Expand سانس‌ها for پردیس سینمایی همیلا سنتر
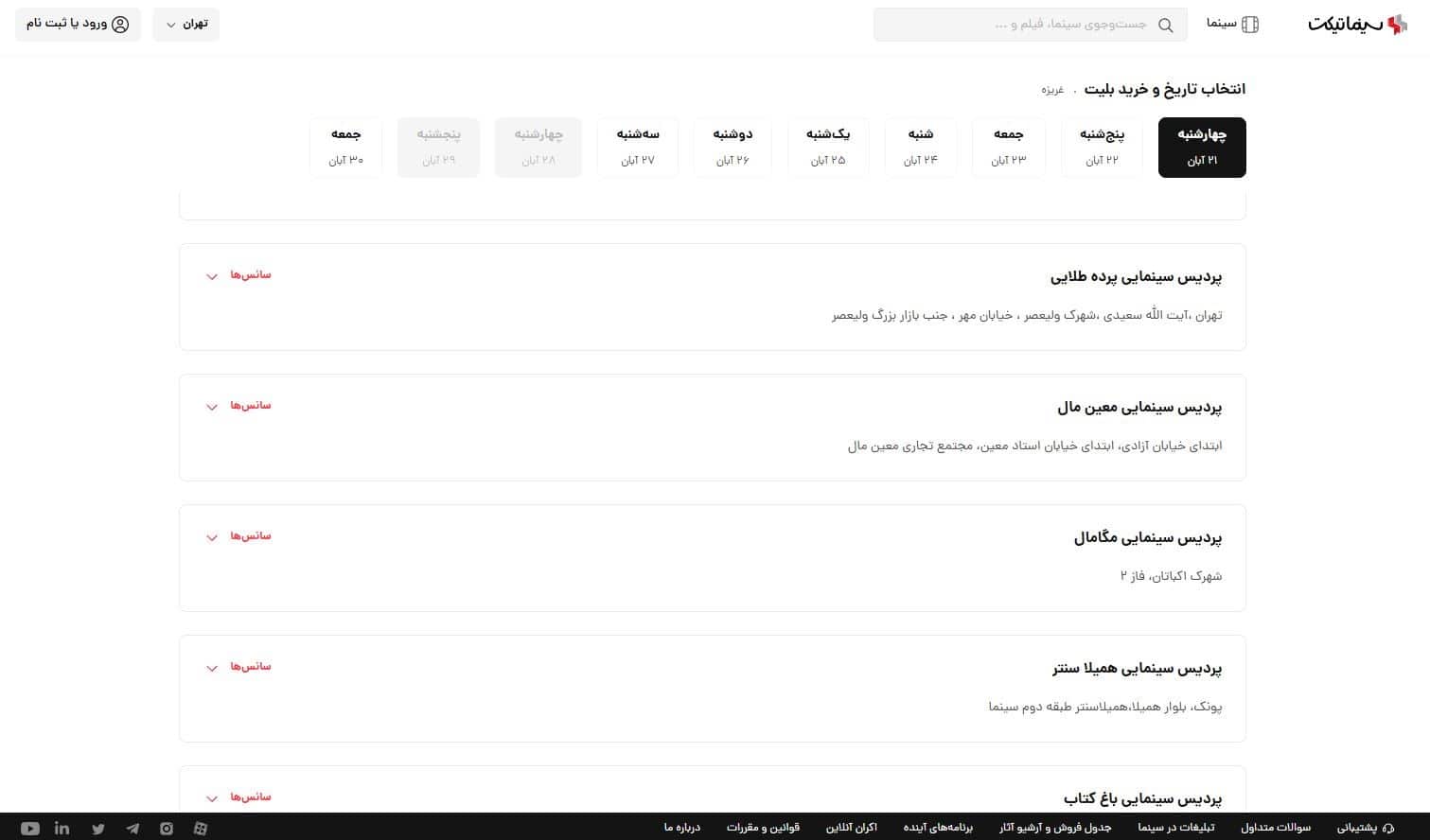Screen dimensions: 1430x840 tap(238, 667)
